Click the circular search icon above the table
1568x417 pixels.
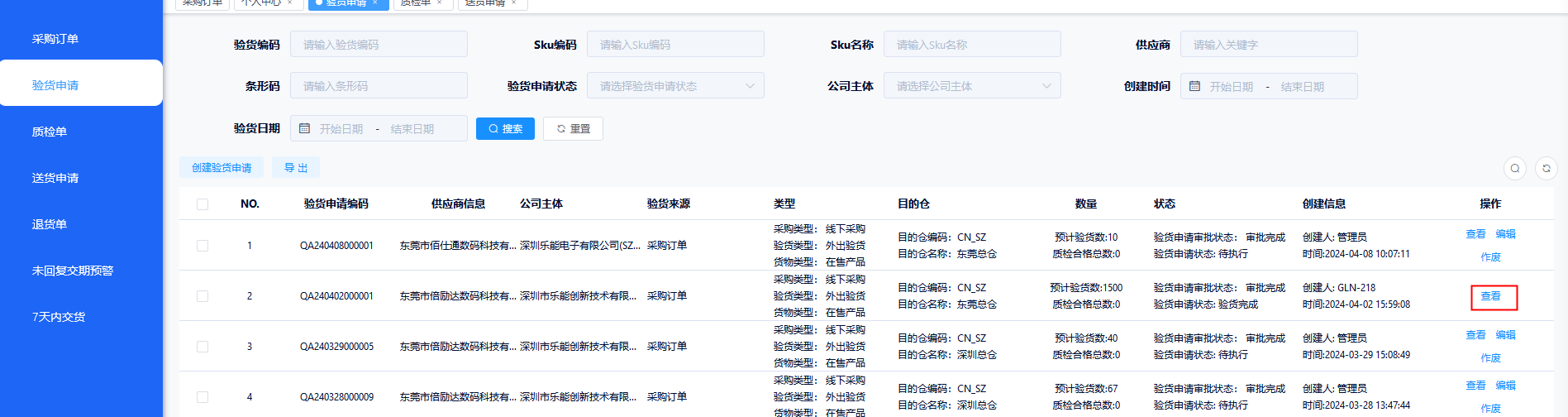tap(1514, 168)
